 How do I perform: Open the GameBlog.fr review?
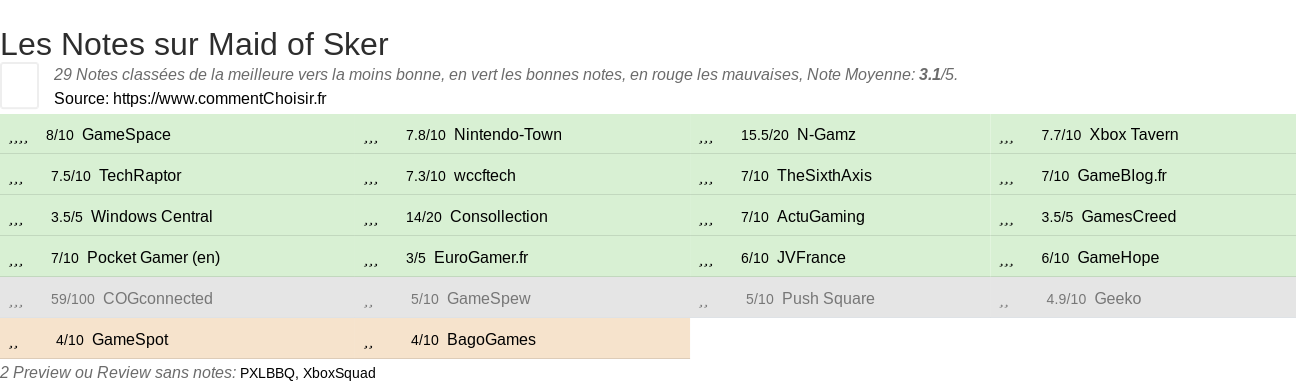1122,176
